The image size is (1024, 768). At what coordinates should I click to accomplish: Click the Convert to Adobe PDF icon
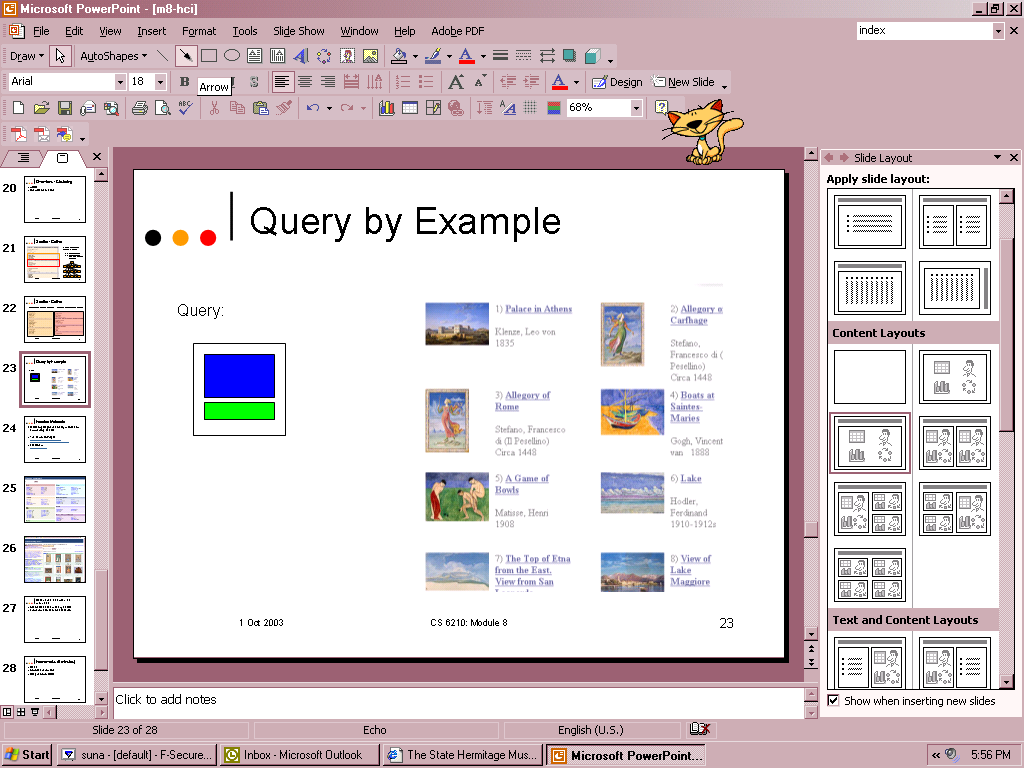[19, 134]
